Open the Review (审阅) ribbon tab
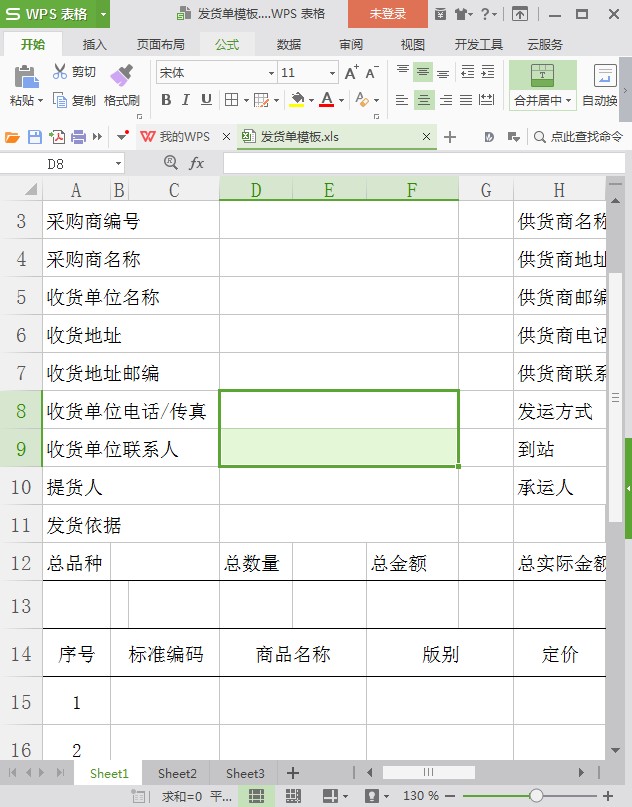This screenshot has height=807, width=632. pos(351,45)
